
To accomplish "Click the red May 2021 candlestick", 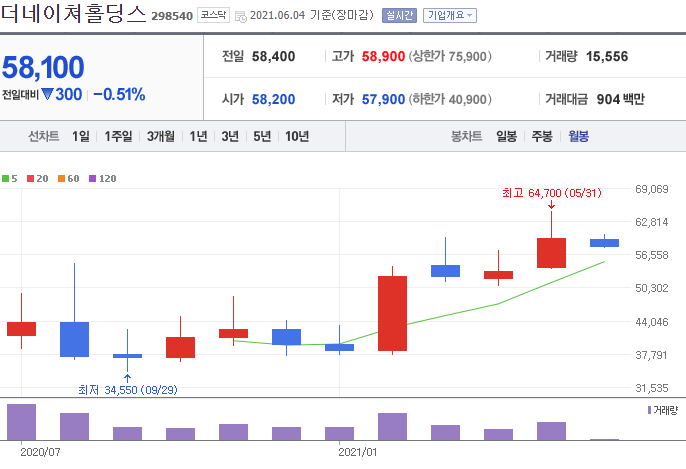I will click(x=551, y=253).
